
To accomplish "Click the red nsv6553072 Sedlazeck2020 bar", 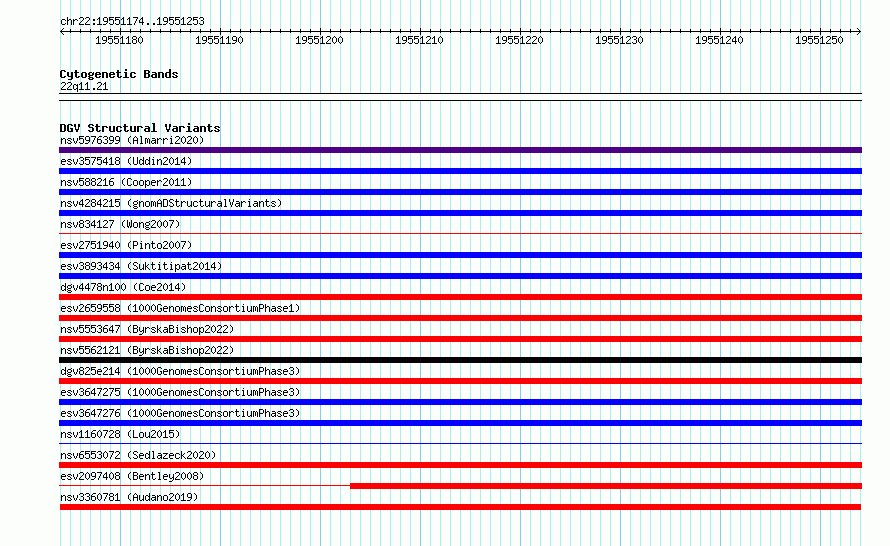I will pyautogui.click(x=460, y=465).
